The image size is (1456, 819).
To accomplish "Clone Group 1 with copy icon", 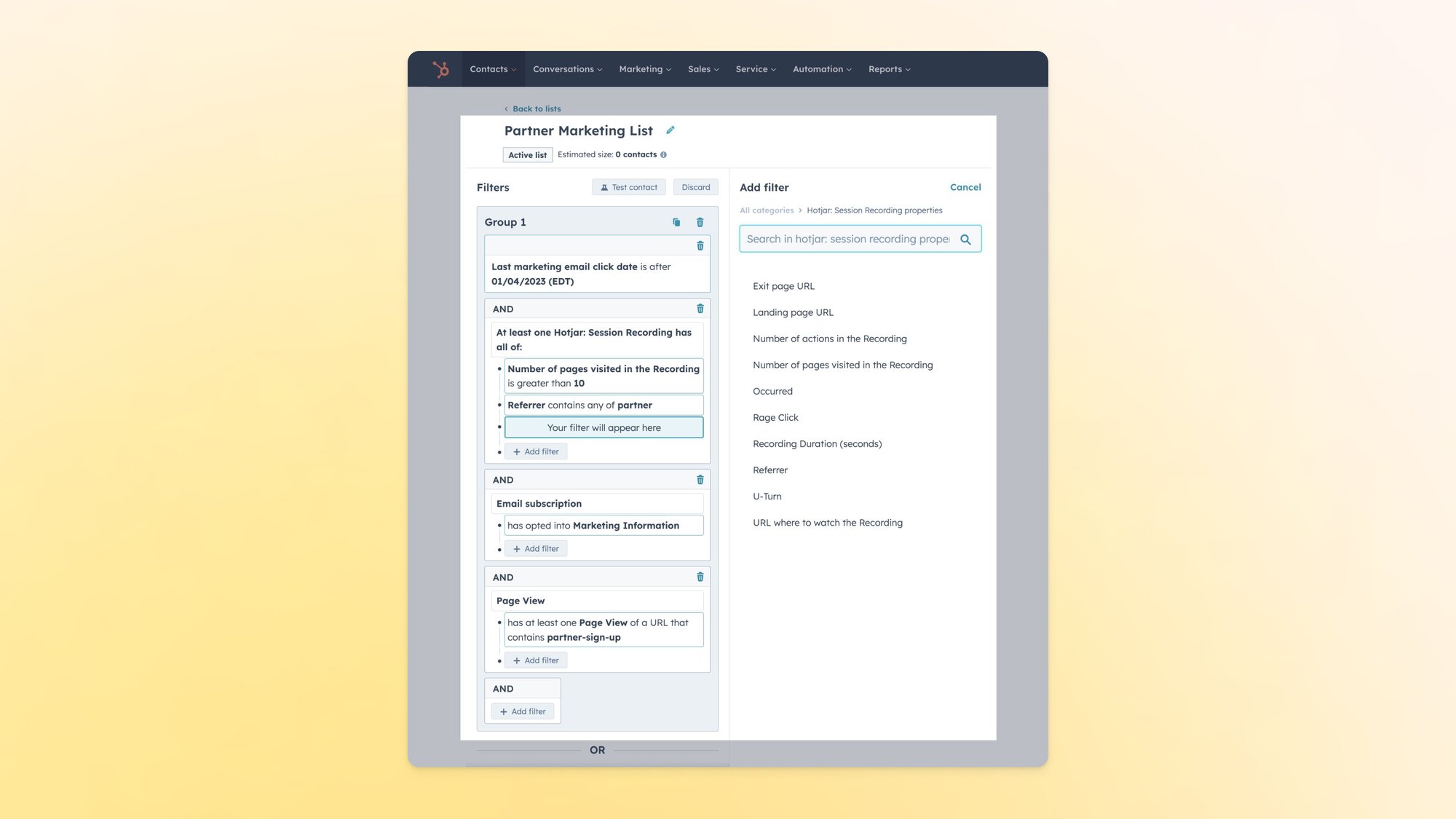I will pos(676,223).
